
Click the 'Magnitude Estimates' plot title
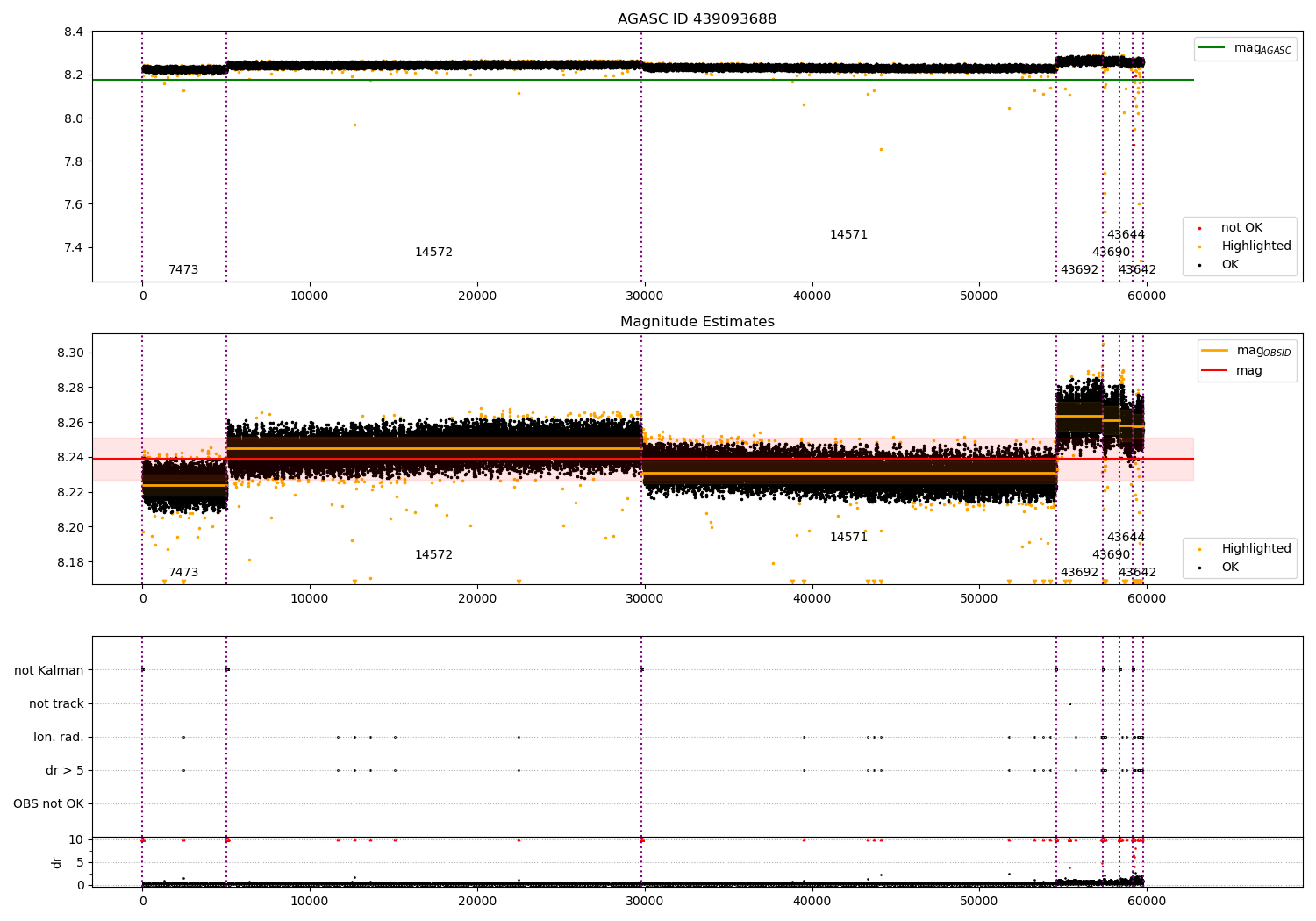coord(697,321)
